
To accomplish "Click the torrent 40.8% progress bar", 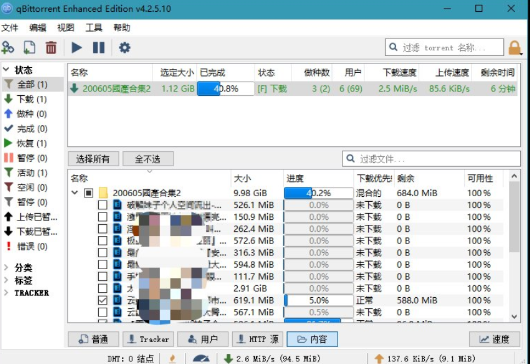I will [x=225, y=89].
